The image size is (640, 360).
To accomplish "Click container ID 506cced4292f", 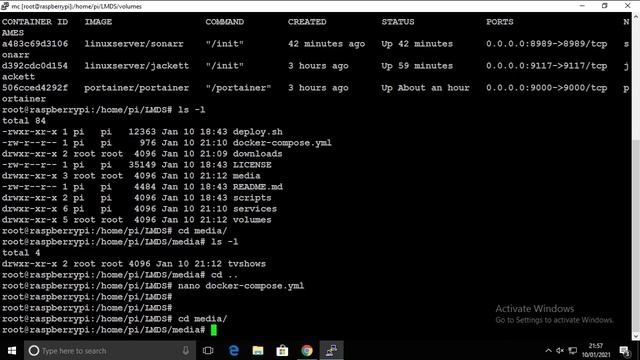I will click(35, 88).
